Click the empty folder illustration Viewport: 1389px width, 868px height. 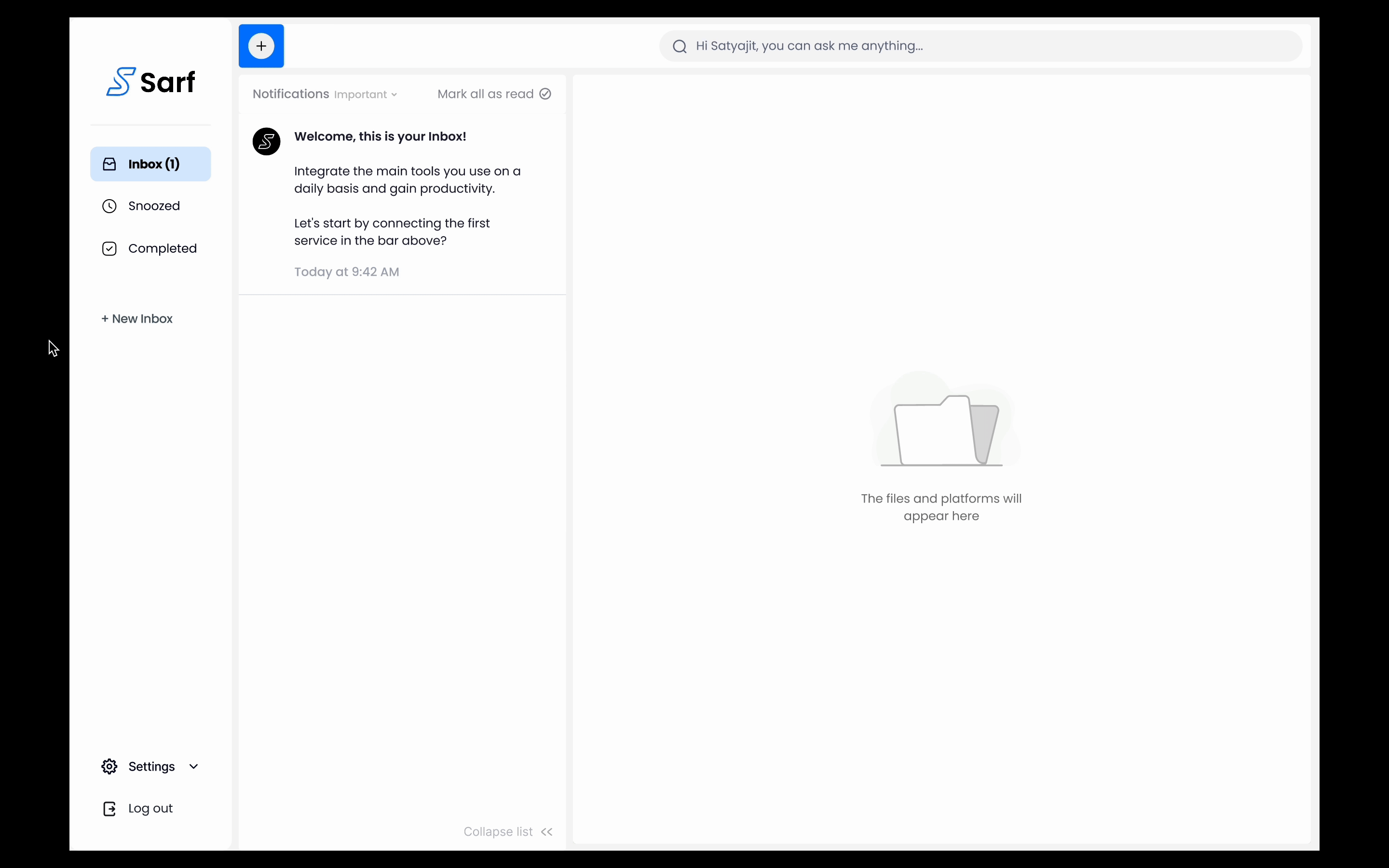point(944,420)
